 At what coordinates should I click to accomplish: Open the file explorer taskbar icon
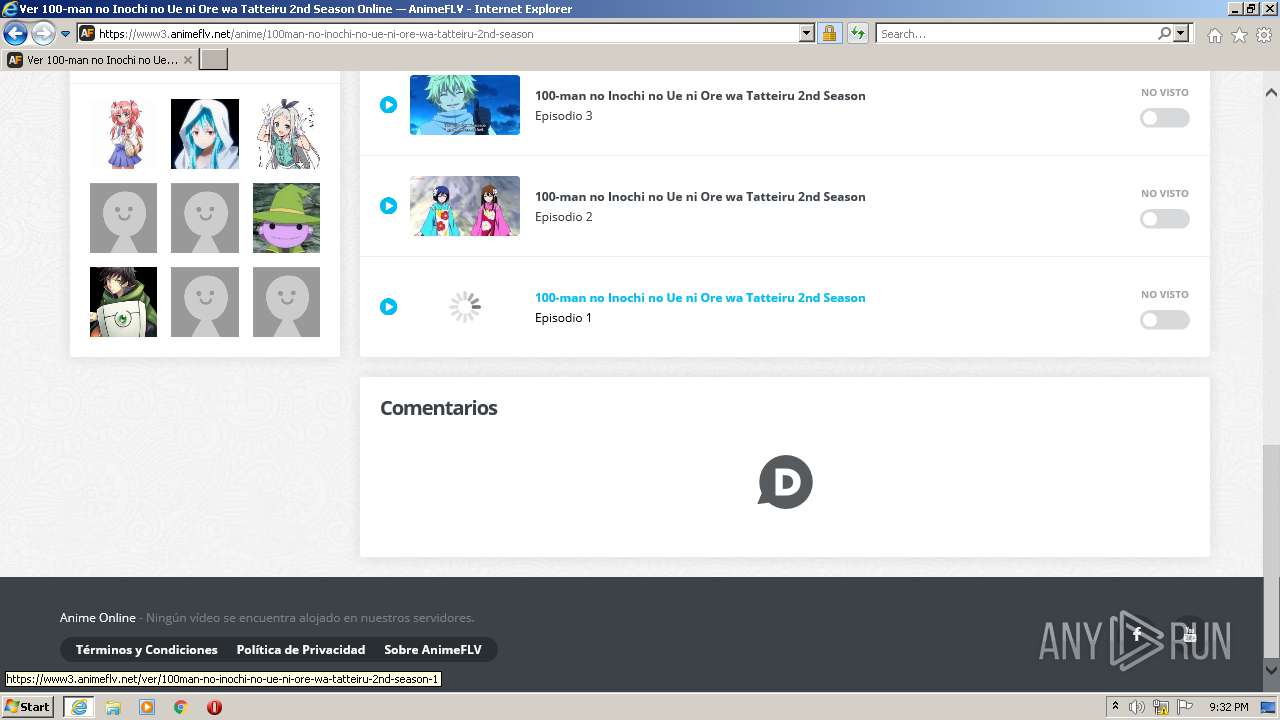(x=113, y=707)
